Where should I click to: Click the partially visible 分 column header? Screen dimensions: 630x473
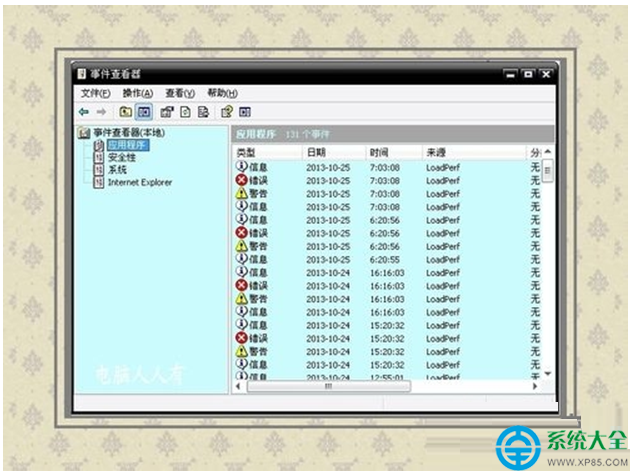(535, 153)
